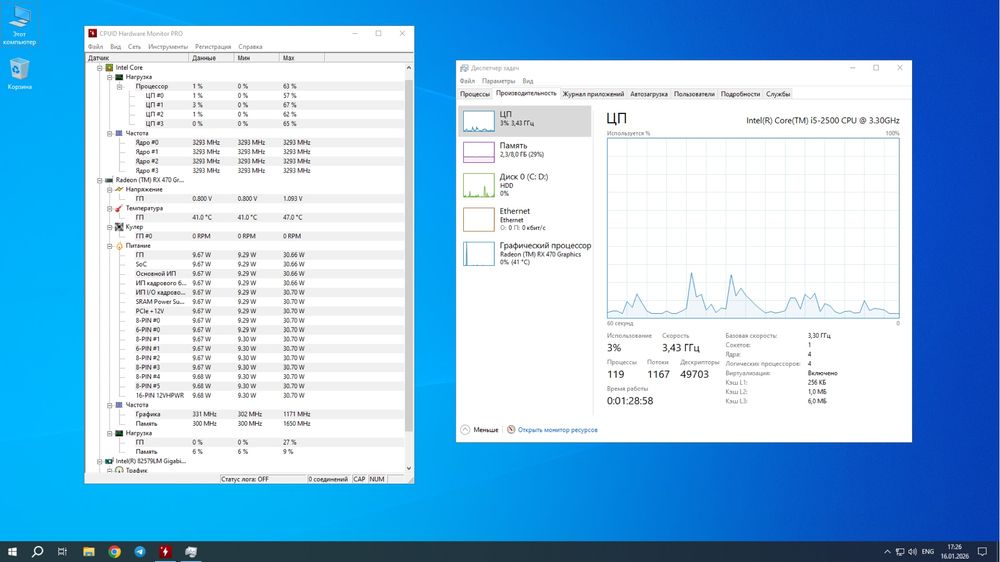
Task: Select the ЦП #3 load row
Action: (245, 124)
